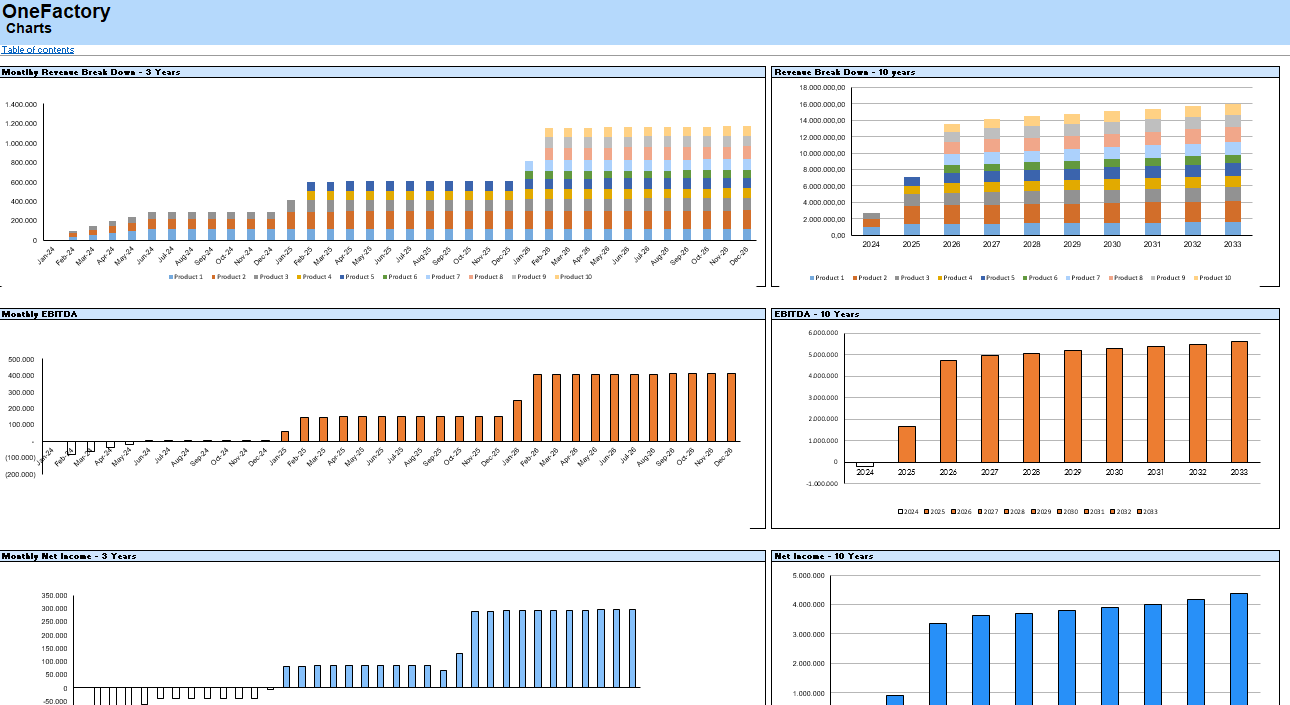Select the 2025 bar in EBITDA 10 Years chart

[907, 444]
